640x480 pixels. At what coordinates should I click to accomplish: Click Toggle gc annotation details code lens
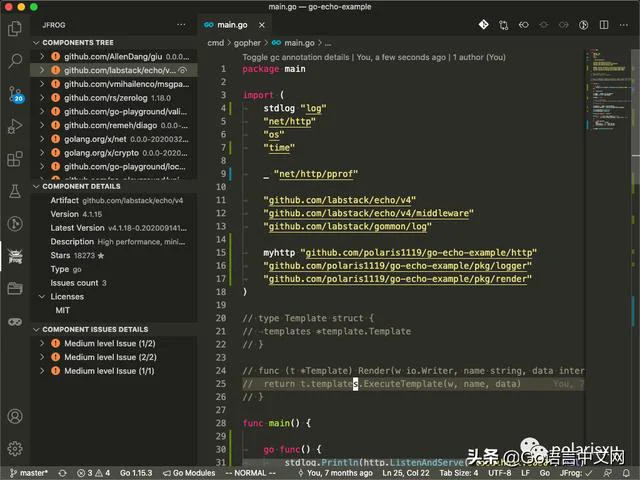[296, 57]
